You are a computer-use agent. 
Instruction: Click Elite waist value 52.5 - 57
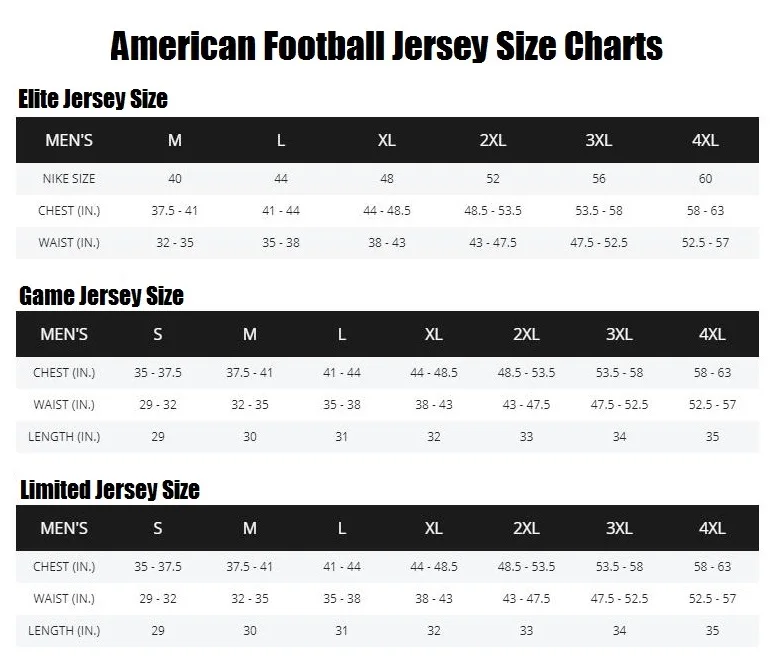coord(705,243)
